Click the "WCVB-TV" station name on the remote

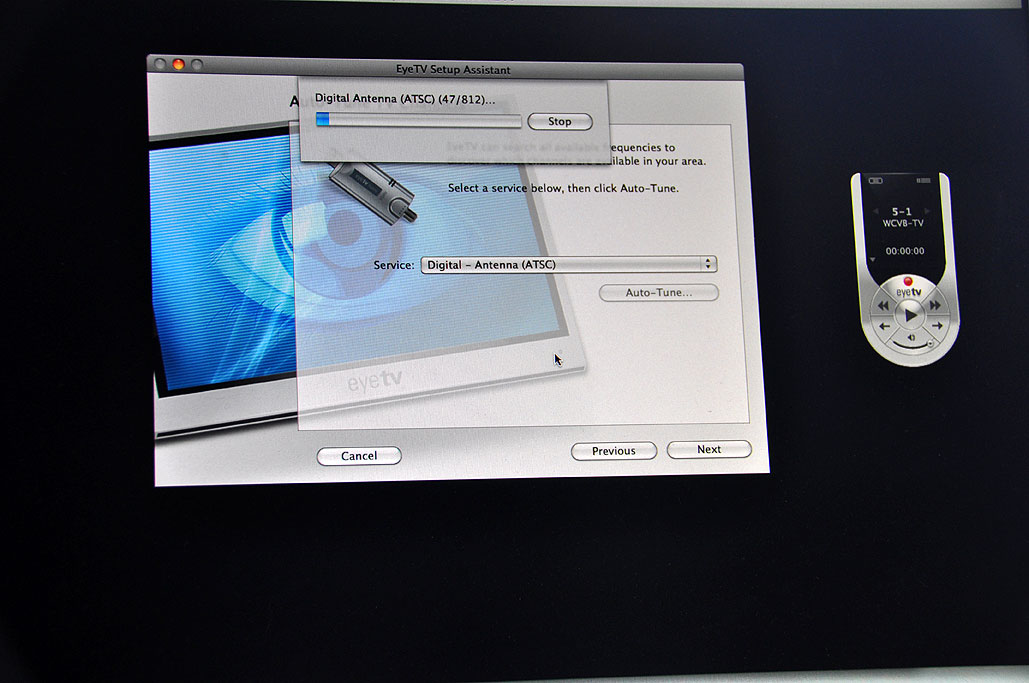pyautogui.click(x=903, y=223)
